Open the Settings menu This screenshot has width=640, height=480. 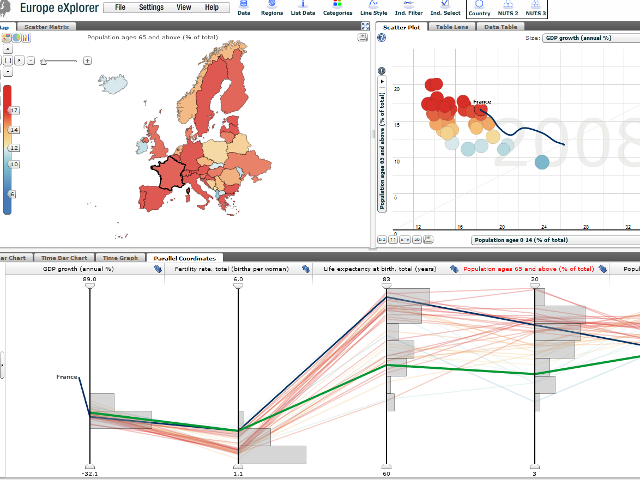[x=151, y=7]
